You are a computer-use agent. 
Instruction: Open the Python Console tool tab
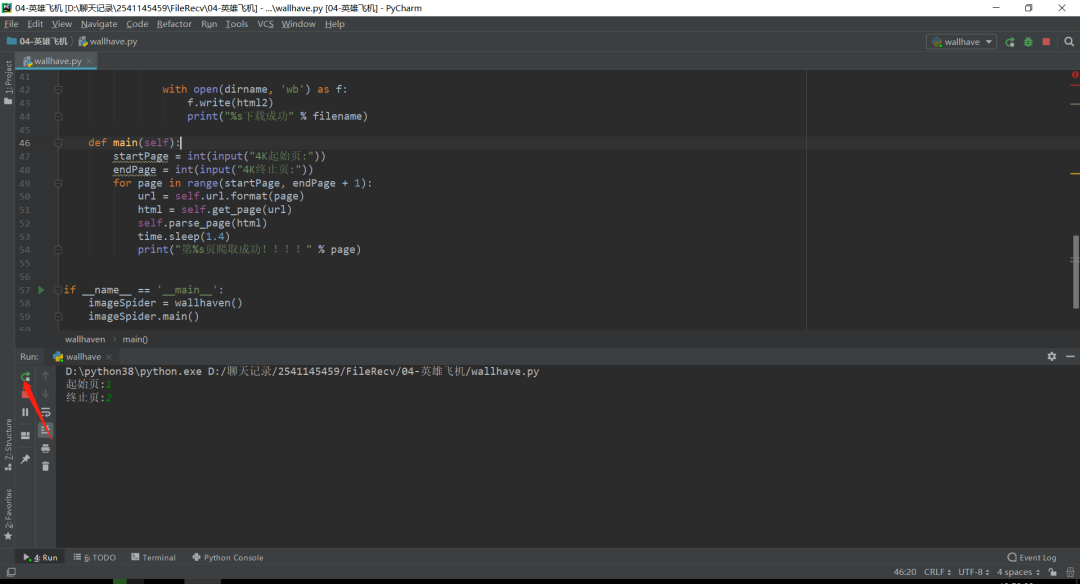tap(228, 558)
